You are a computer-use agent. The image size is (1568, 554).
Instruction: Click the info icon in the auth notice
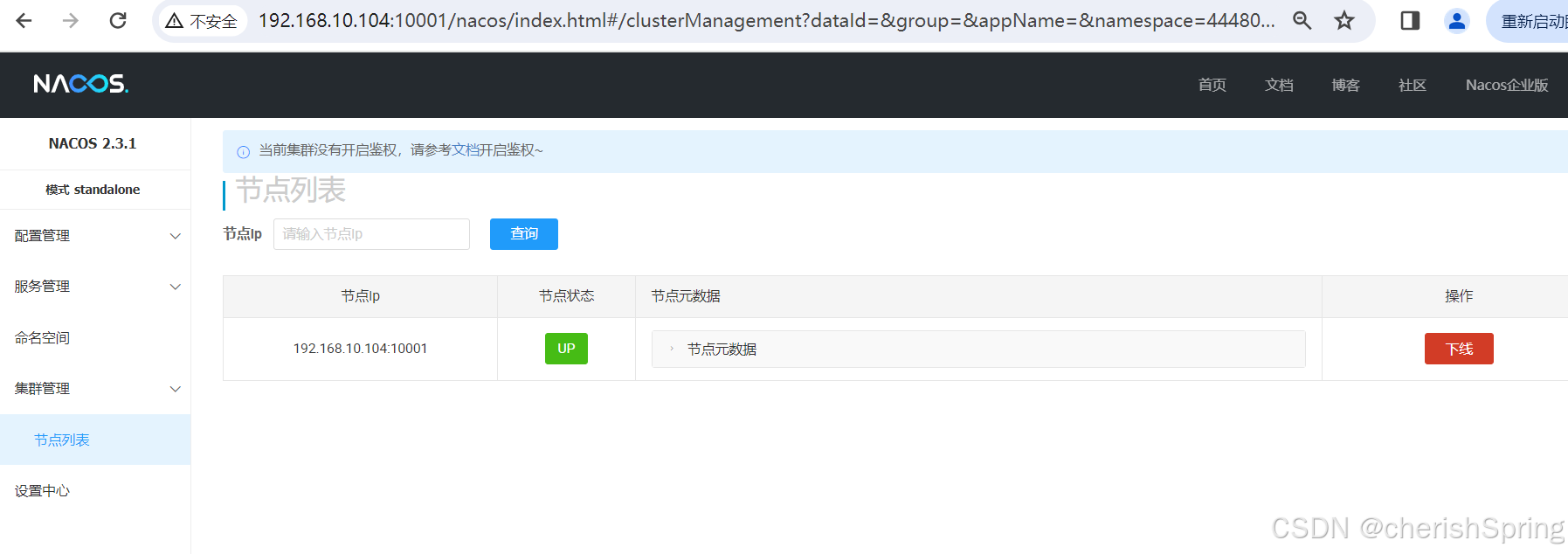pyautogui.click(x=243, y=151)
